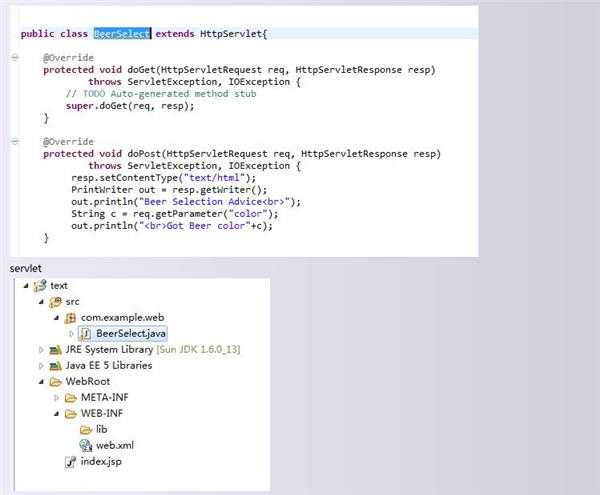Screen dimensions: 600x495
Task: Click the "<br>Got Beer color" string
Action: 194,226
